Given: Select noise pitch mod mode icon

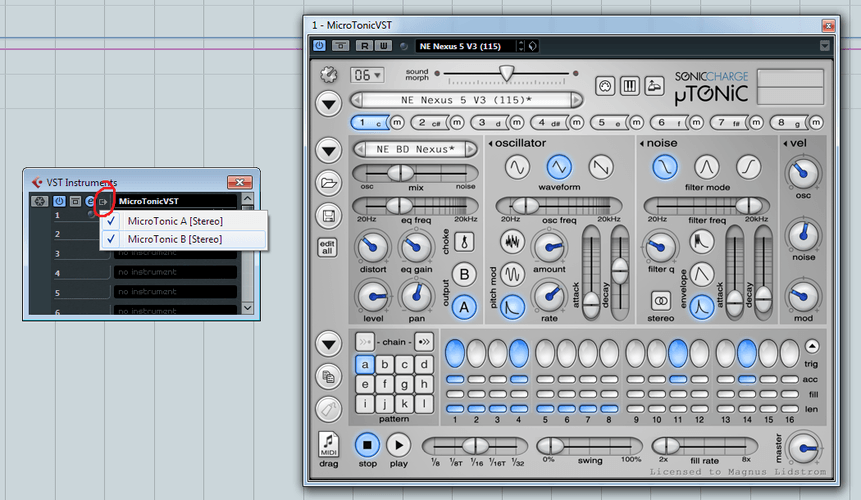Looking at the screenshot, I should coord(512,241).
